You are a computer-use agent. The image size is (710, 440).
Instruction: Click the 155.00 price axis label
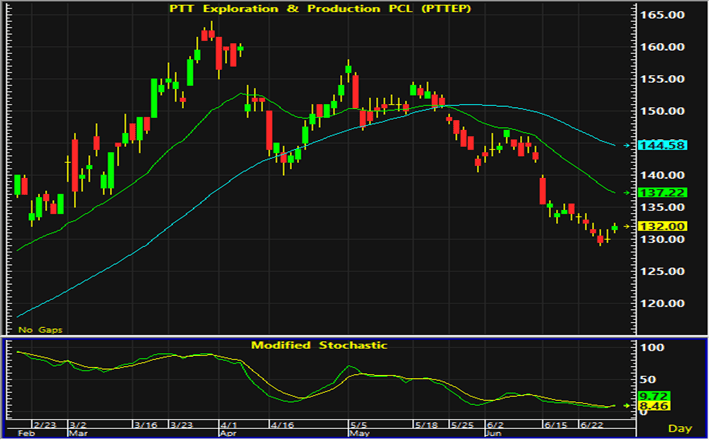coord(662,79)
